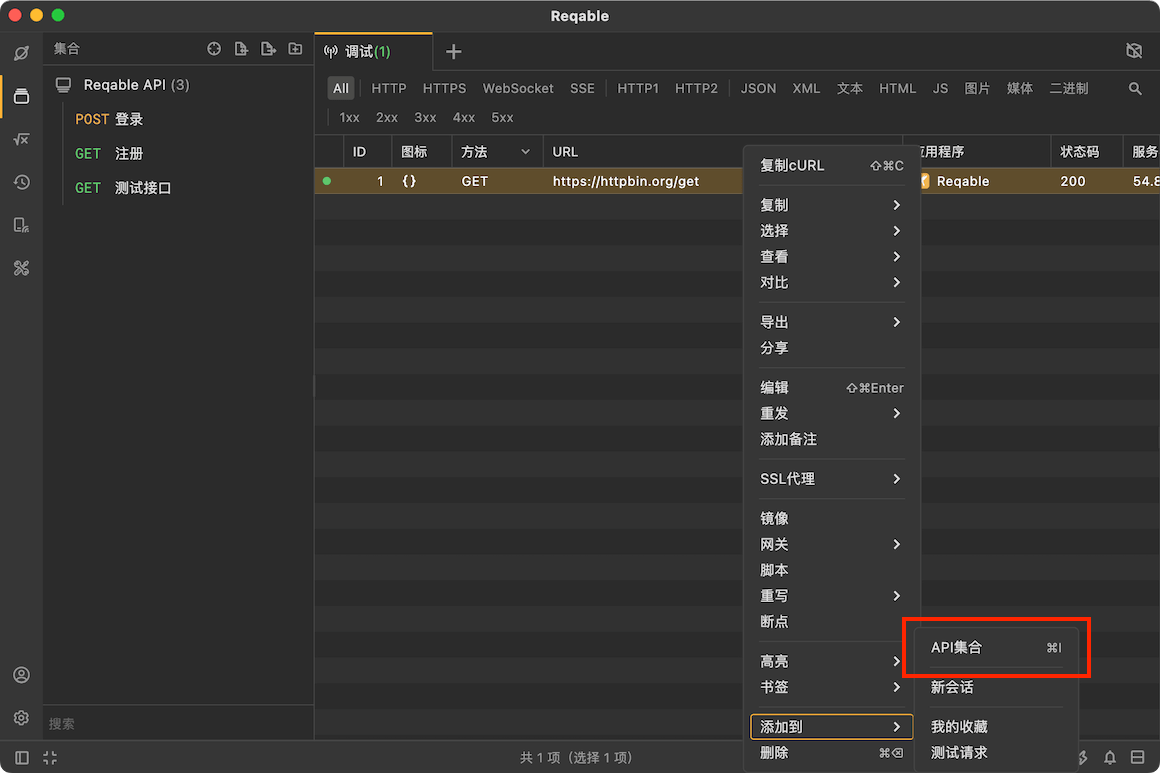Open the environment variables sidebar icon

tap(21, 139)
